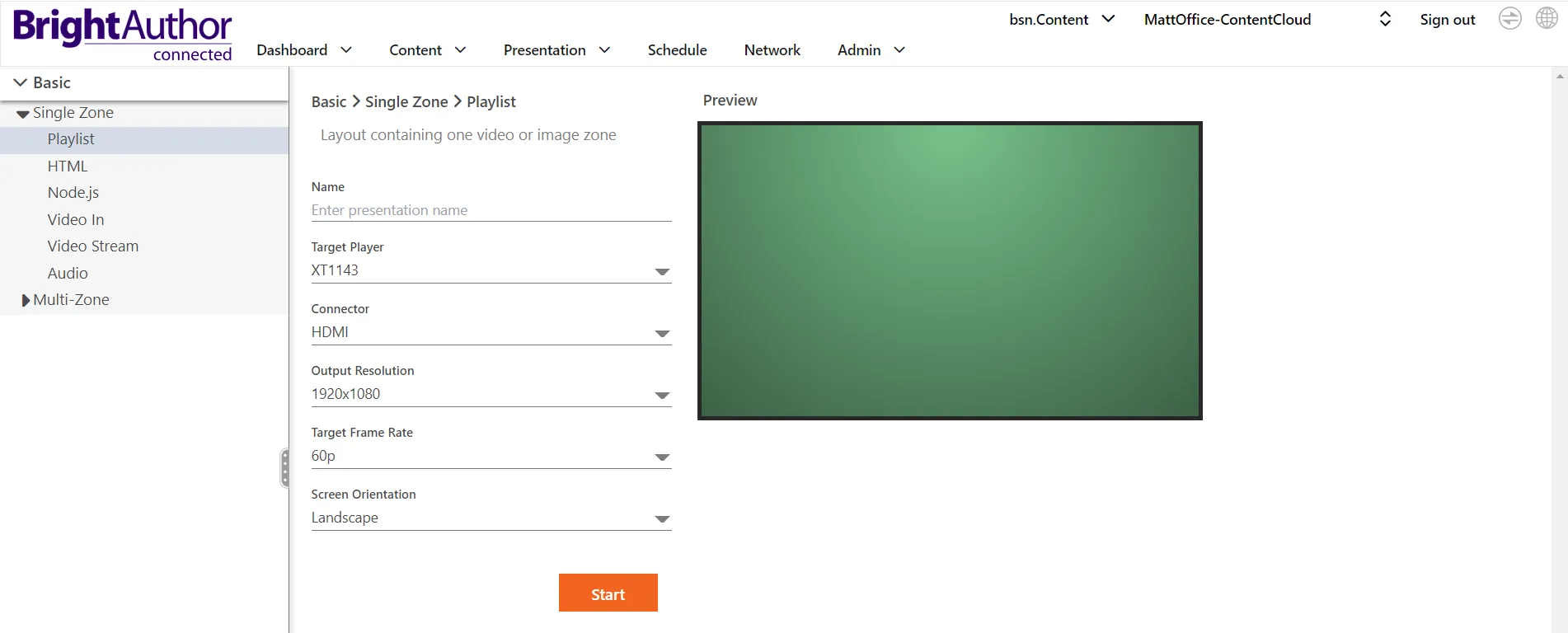Click the network connection status icon
This screenshot has width=1568, height=633.
(x=1509, y=19)
